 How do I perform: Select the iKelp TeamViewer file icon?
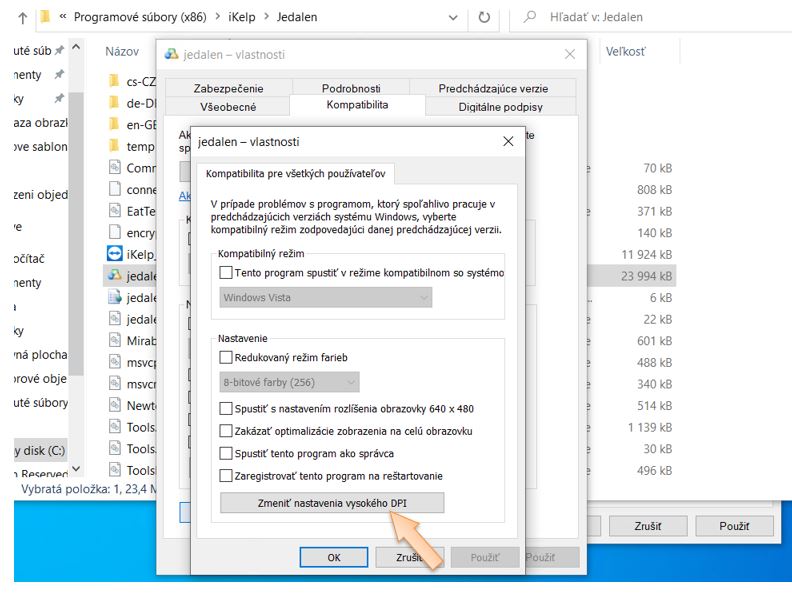click(115, 254)
